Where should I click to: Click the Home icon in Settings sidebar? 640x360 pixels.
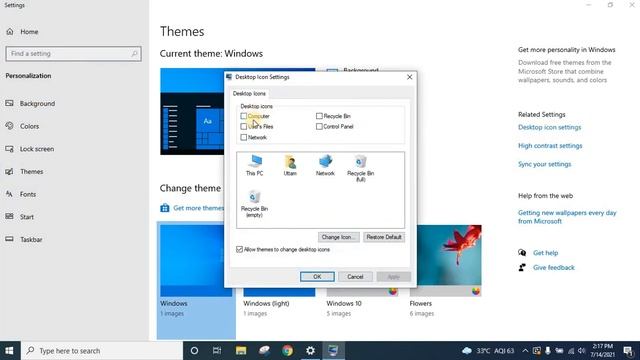[10, 31]
